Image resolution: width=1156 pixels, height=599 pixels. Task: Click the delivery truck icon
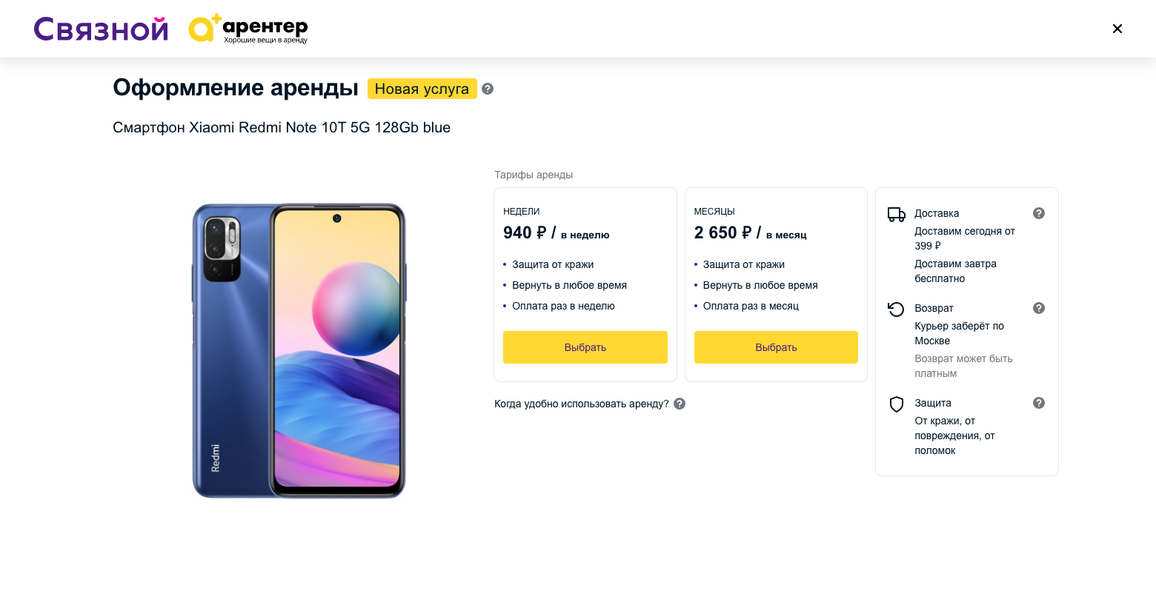(x=896, y=214)
